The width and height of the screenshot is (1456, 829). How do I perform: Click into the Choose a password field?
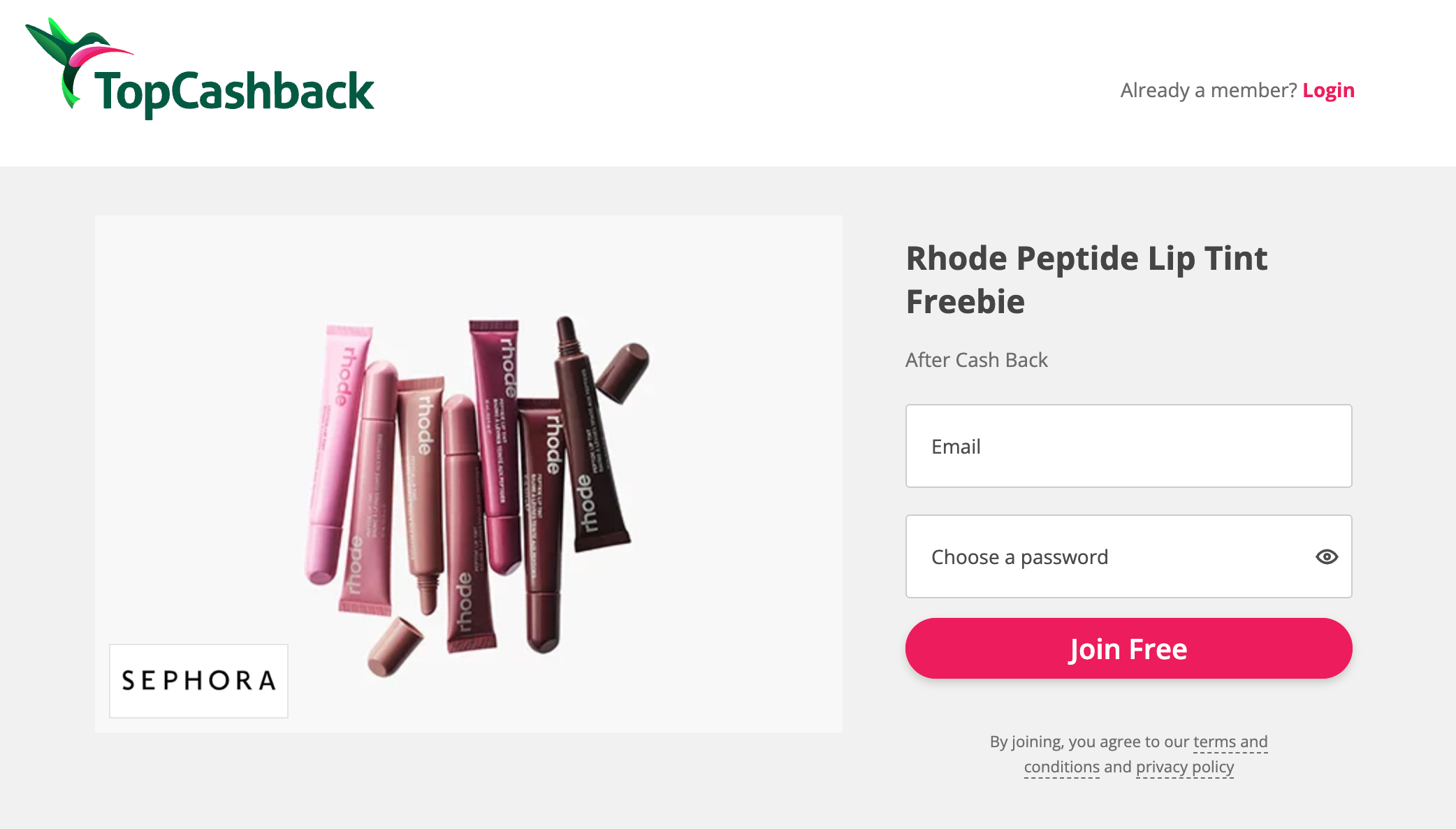point(1111,556)
